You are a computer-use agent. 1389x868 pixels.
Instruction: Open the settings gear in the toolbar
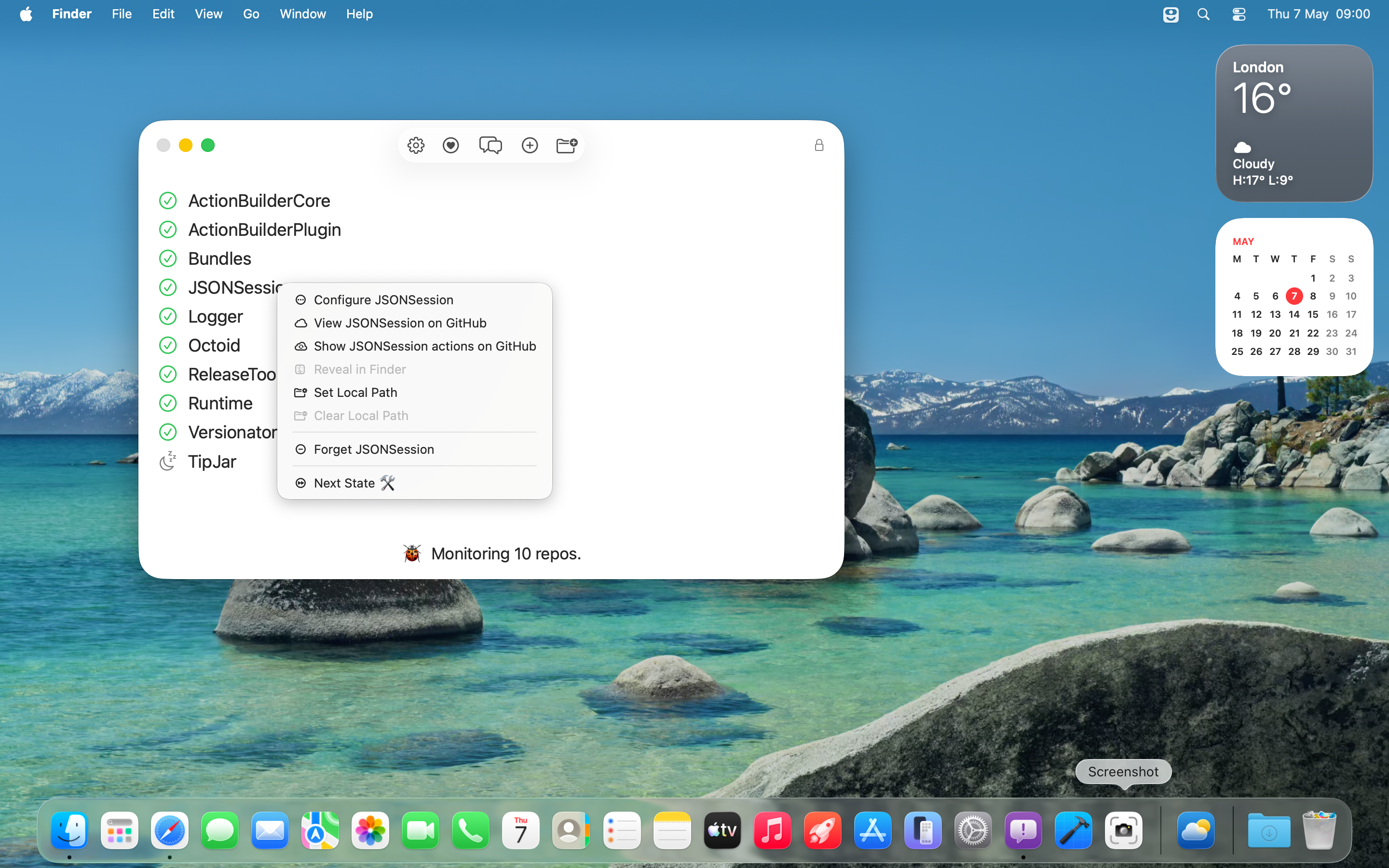coord(416,145)
